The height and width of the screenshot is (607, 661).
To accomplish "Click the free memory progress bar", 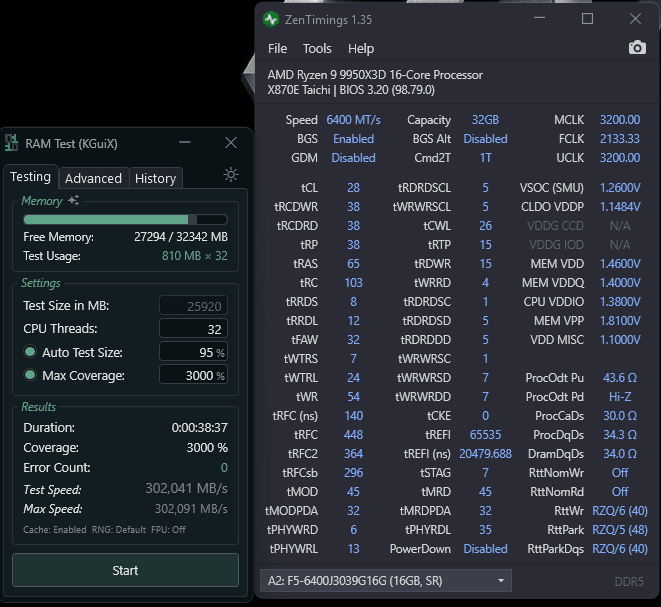I will click(126, 219).
